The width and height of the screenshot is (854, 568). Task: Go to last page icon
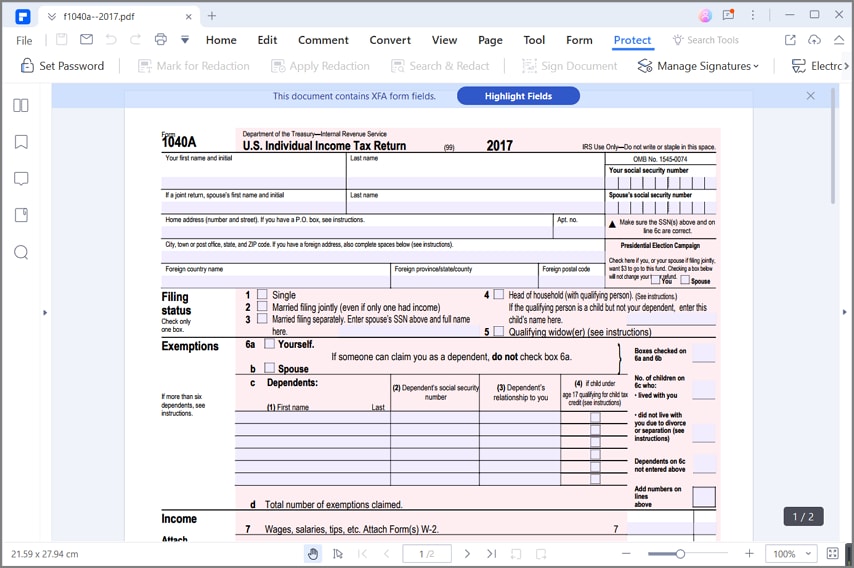coord(491,554)
